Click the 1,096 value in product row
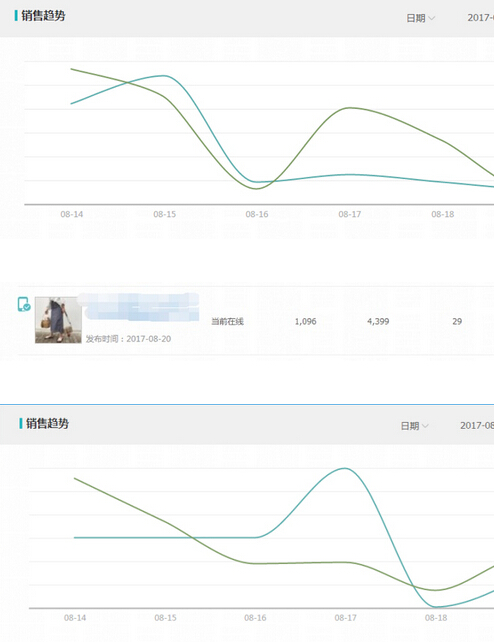The height and width of the screenshot is (642, 494). coord(305,321)
